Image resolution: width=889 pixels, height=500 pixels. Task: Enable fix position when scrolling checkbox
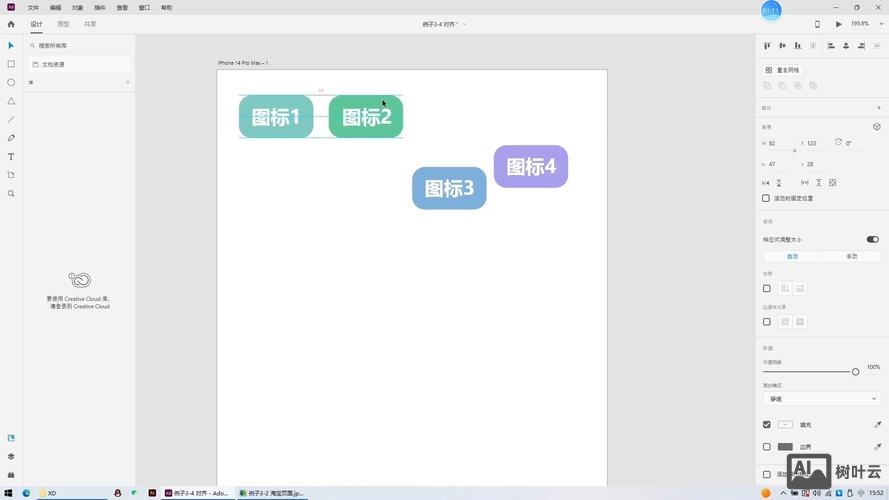pyautogui.click(x=766, y=198)
